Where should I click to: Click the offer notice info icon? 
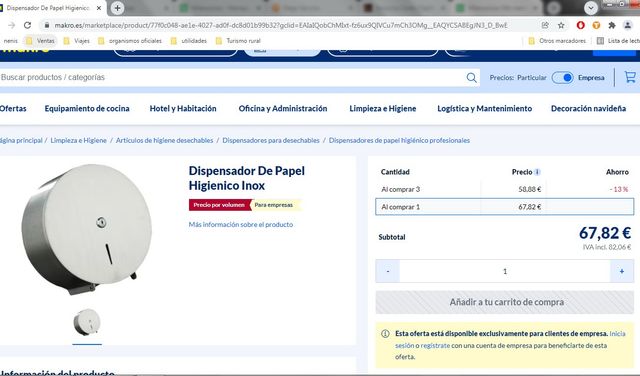pos(385,334)
